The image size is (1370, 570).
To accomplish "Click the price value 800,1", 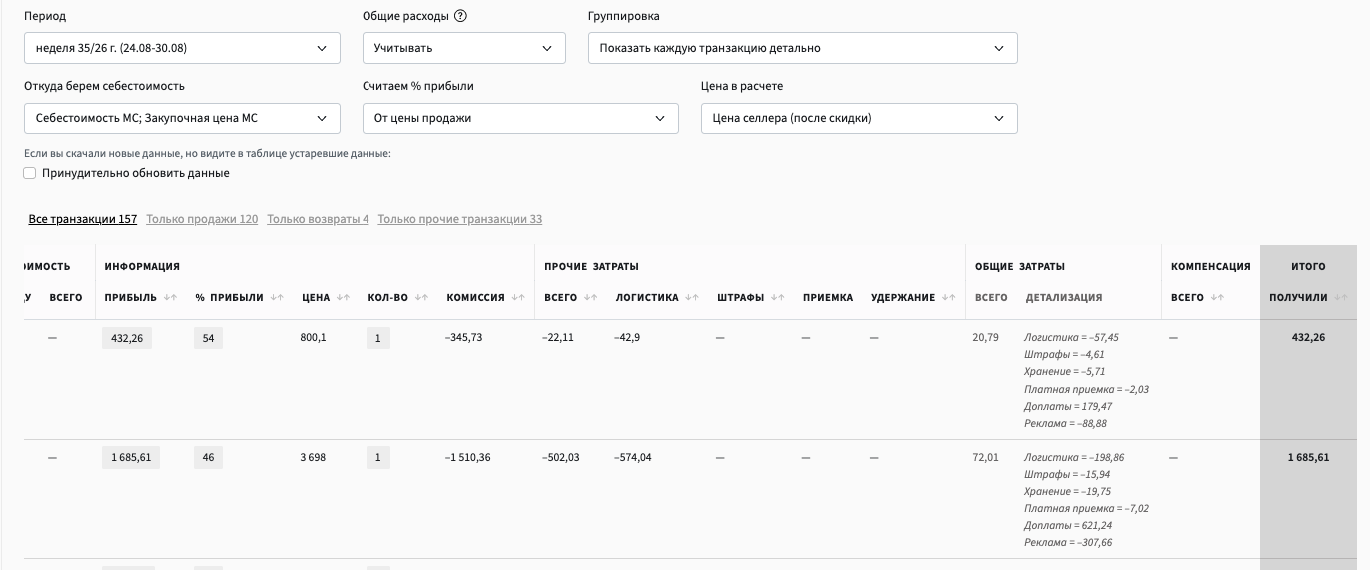I will 313,338.
